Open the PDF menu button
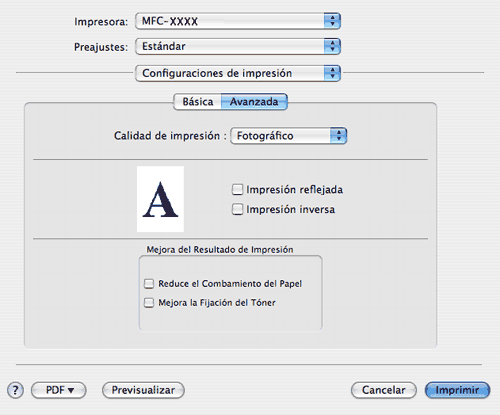 (x=59, y=390)
